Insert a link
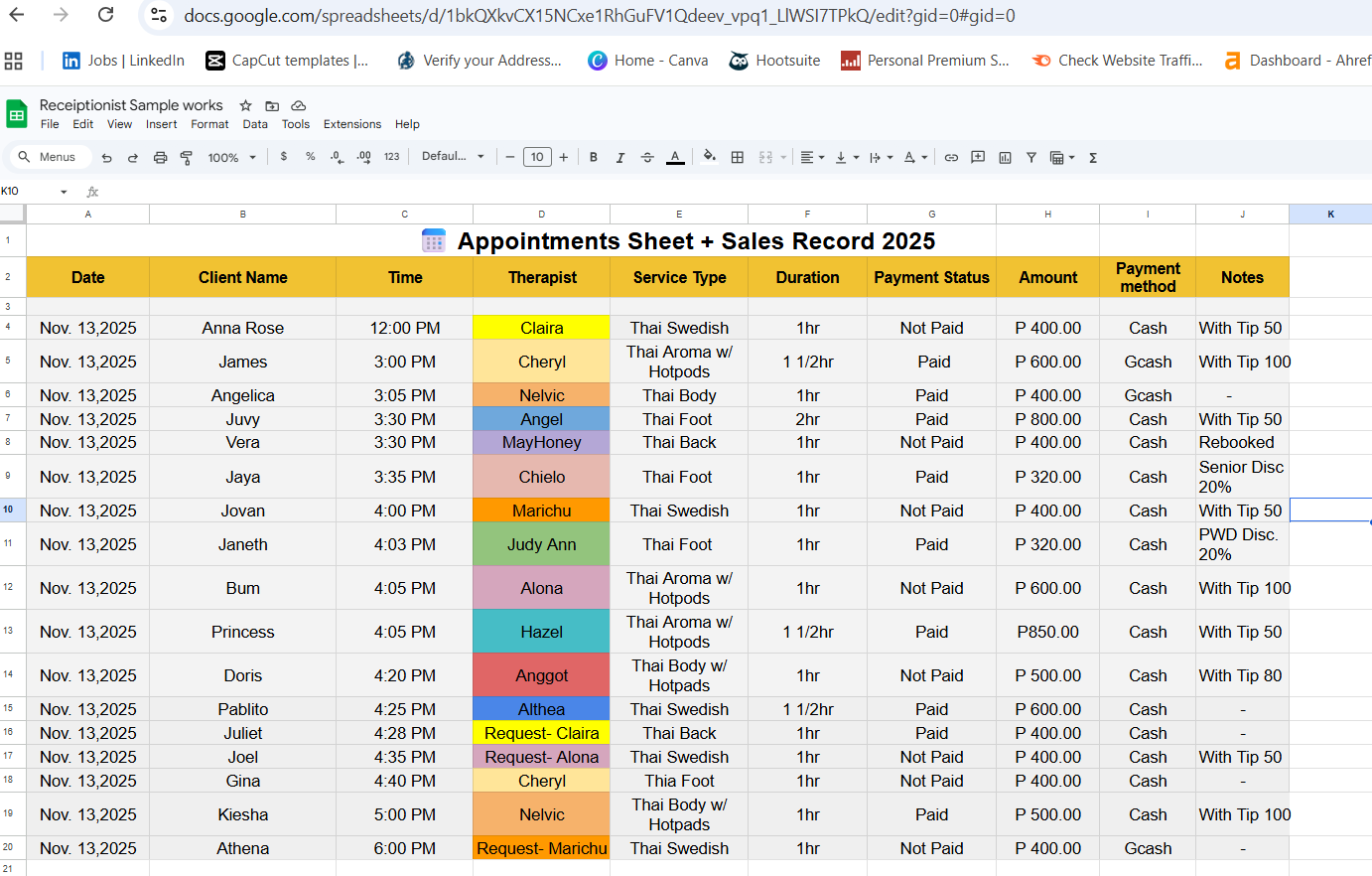Image resolution: width=1372 pixels, height=876 pixels. point(951,157)
